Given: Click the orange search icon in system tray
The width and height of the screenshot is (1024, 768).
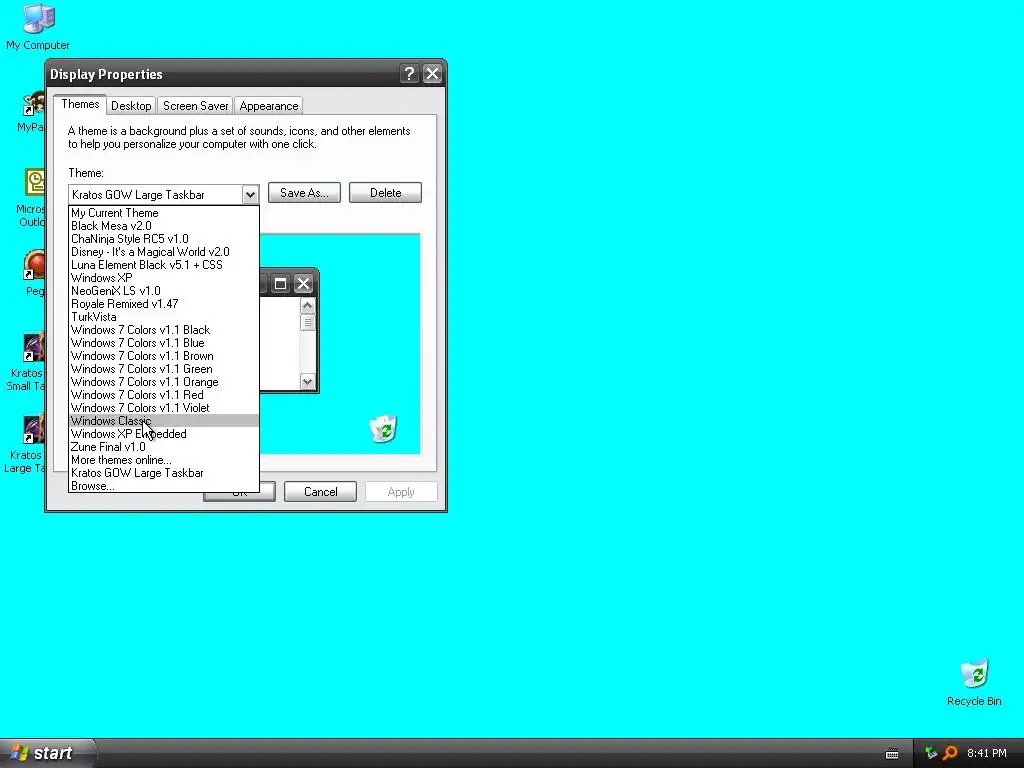Looking at the screenshot, I should [950, 753].
